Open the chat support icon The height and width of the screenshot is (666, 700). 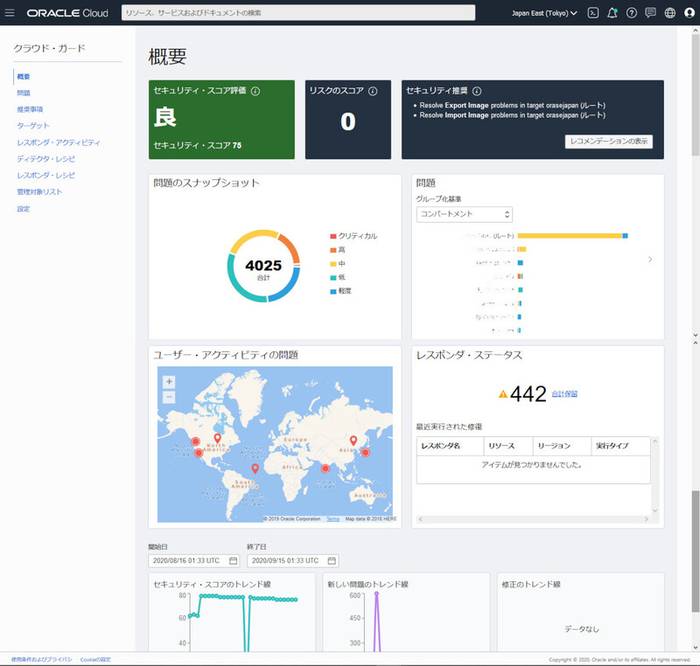[650, 12]
